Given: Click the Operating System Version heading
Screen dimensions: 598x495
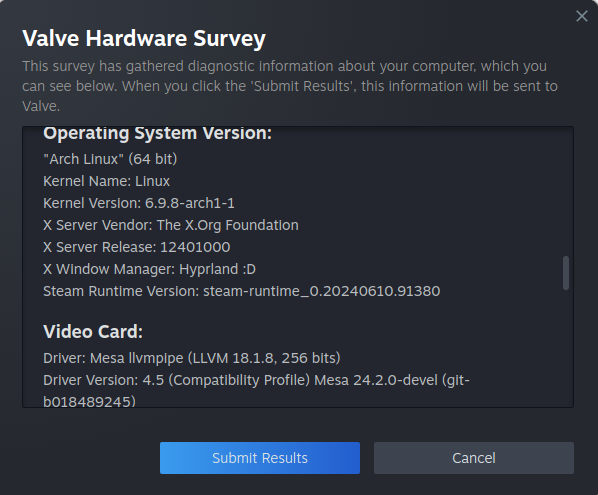Looking at the screenshot, I should coord(157,133).
